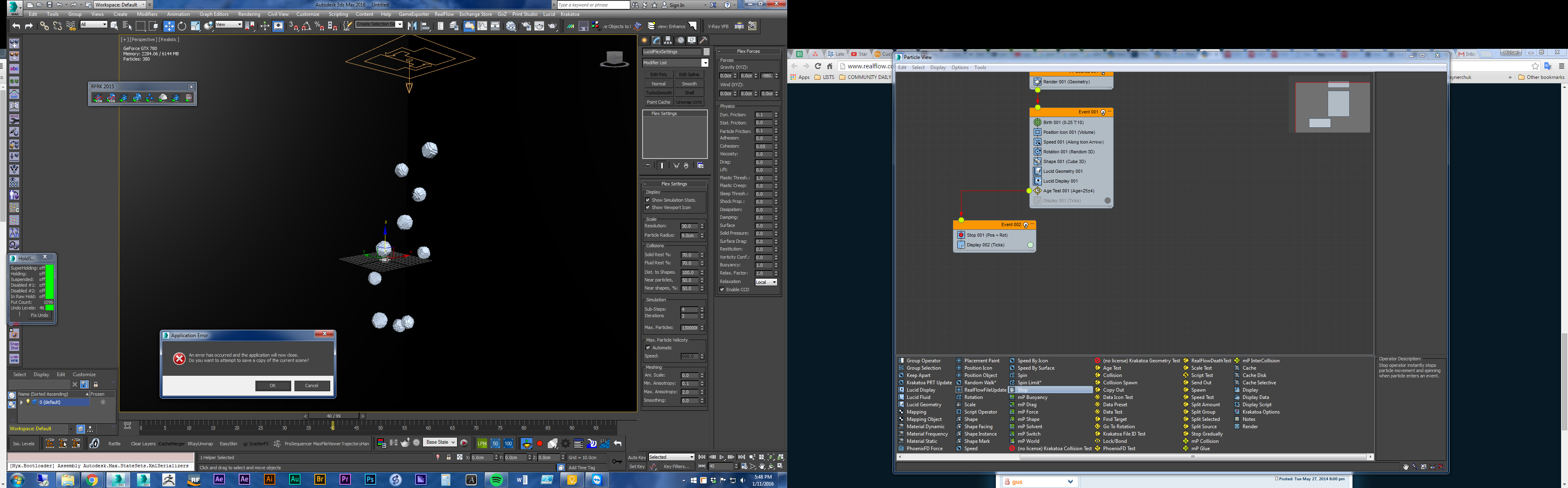Collapse the Flex Forces rollout
Screen dimensions: 1568x488
[748, 51]
